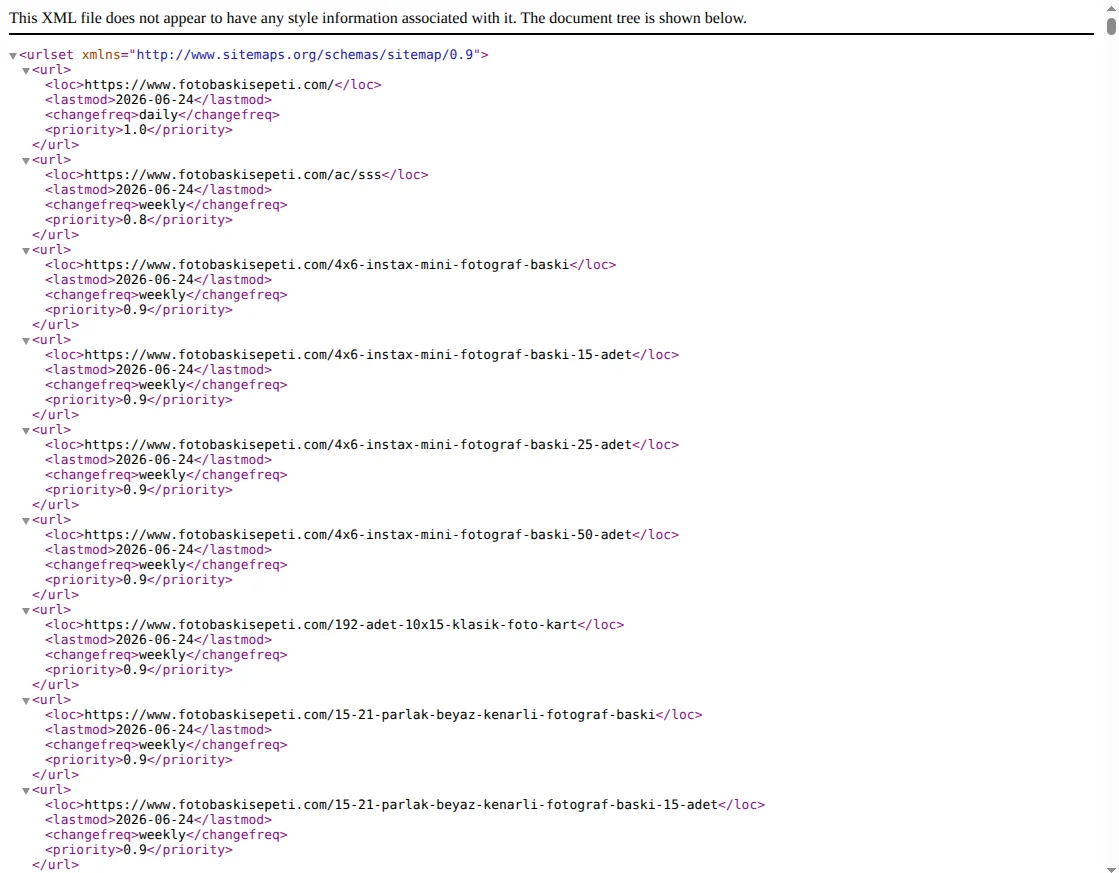
Task: Collapse url node for 15-21-parlak baski-15-adet
Action: (x=26, y=790)
